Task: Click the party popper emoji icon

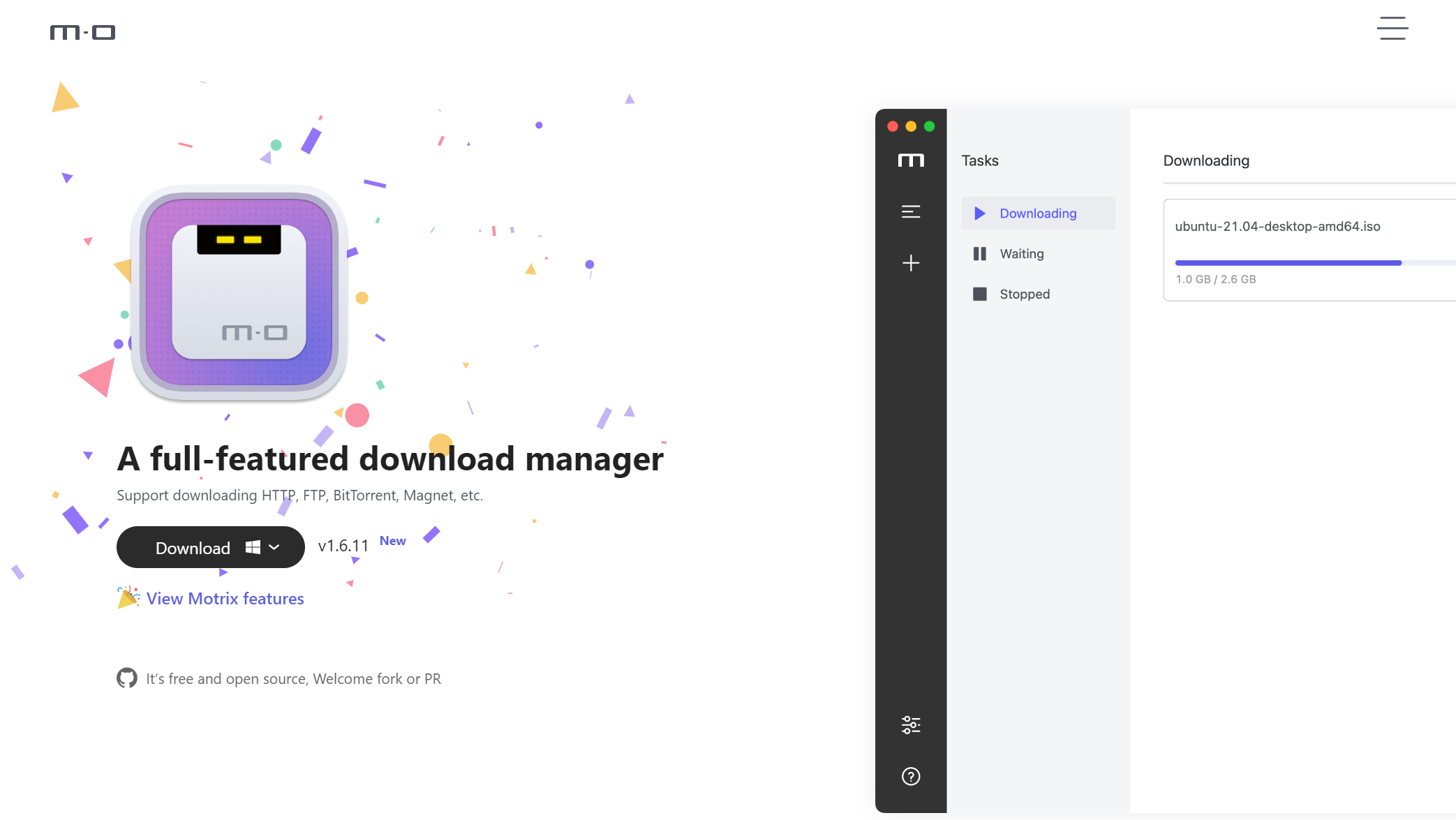Action: tap(128, 597)
